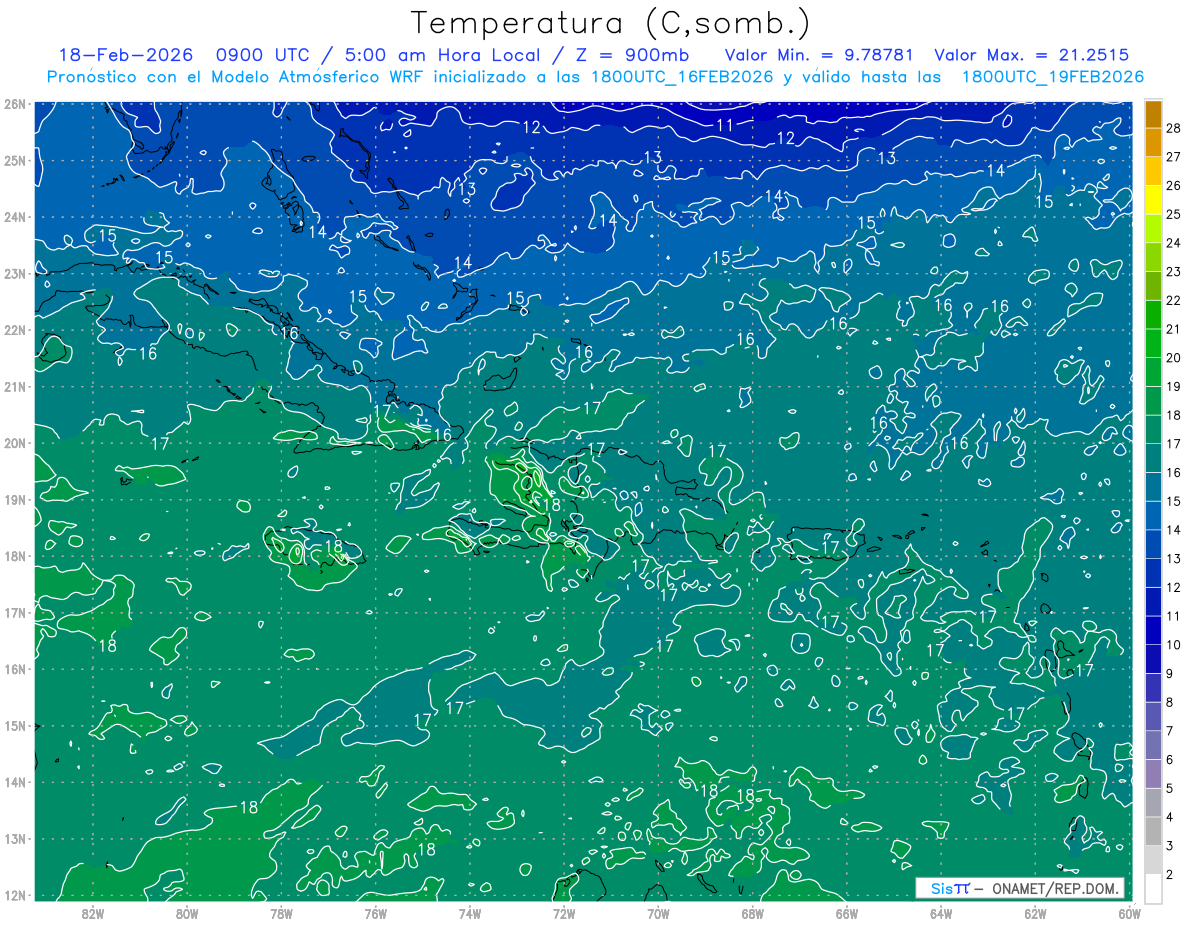
Task: Click the '82W' longitude axis label
Action: [92, 912]
